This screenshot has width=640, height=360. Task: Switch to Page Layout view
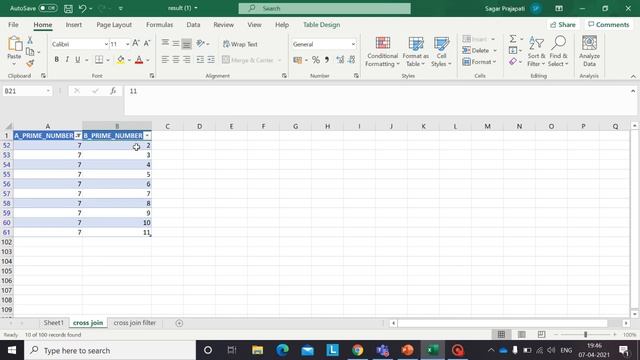522,335
